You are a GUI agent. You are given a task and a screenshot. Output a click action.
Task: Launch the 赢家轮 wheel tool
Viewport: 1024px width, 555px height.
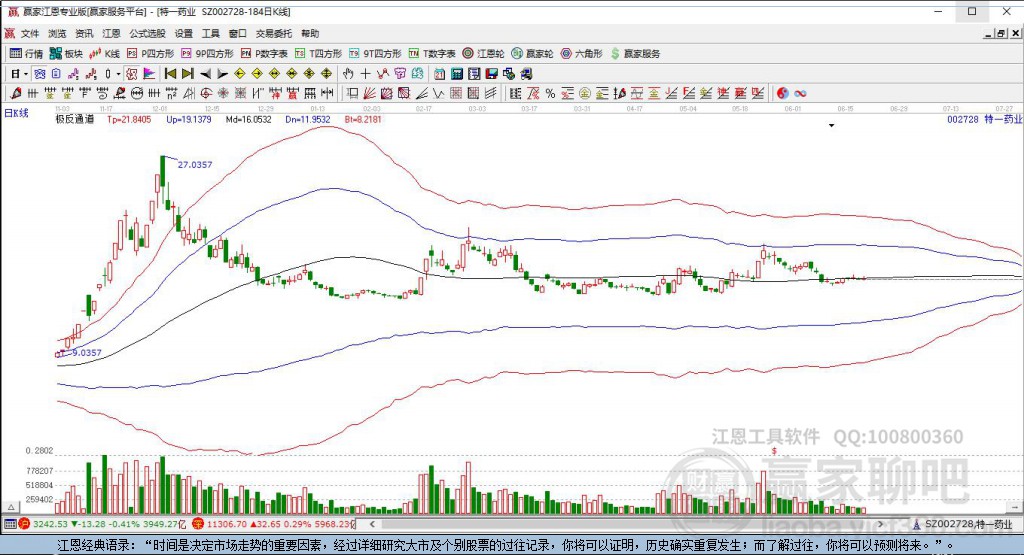click(532, 54)
